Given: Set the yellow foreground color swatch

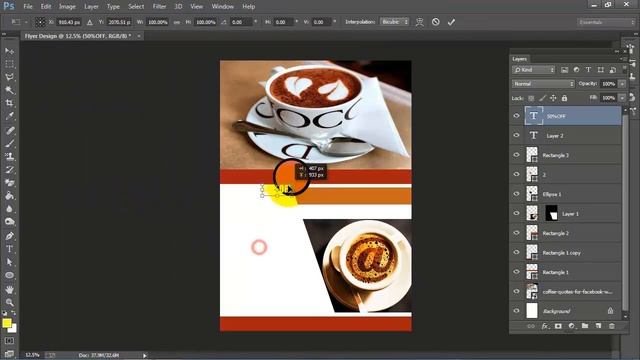Looking at the screenshot, I should coord(7,323).
